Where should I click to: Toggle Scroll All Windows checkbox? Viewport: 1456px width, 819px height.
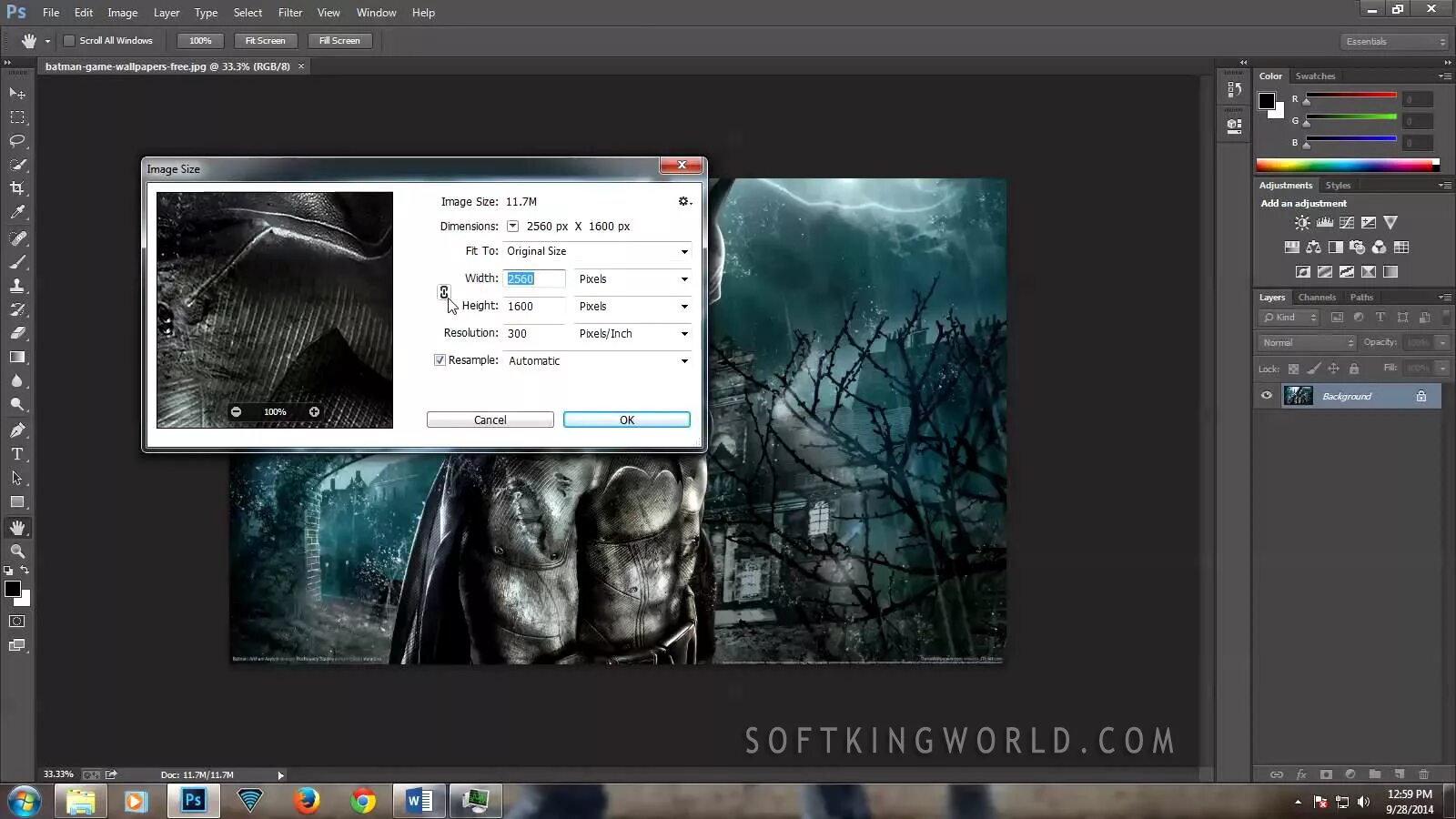tap(68, 41)
